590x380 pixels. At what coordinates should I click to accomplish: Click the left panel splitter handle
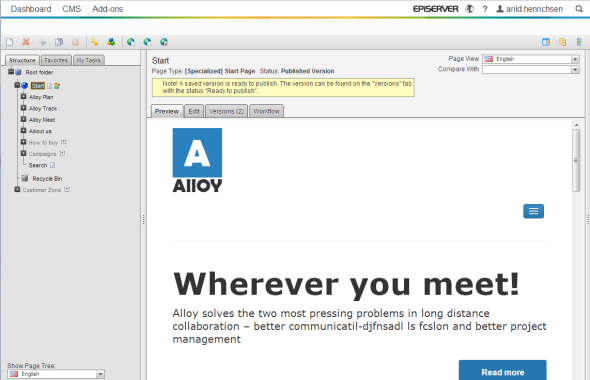[x=143, y=219]
